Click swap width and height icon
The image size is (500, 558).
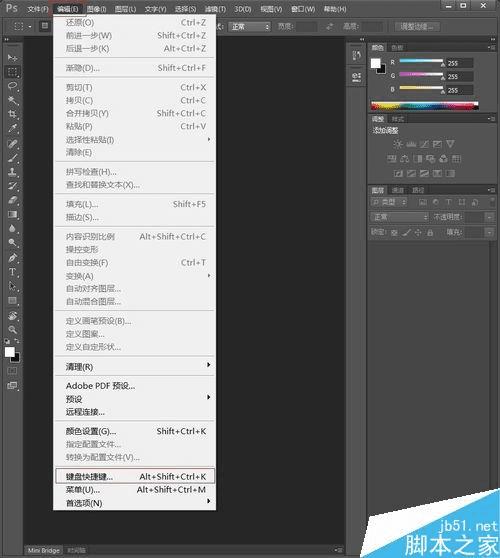coord(330,26)
